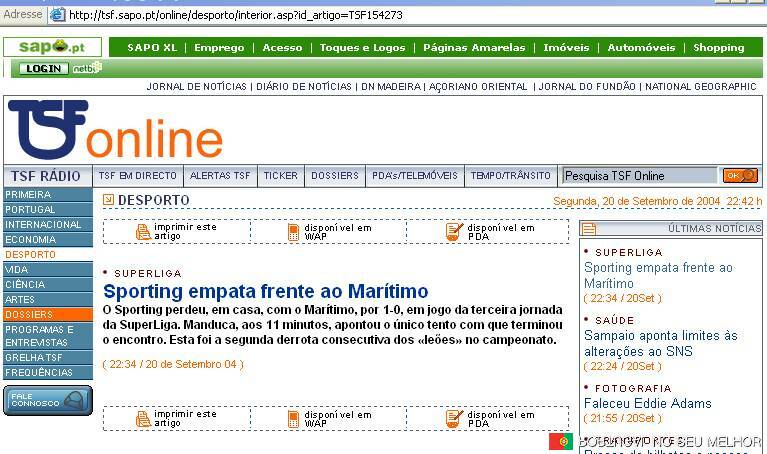This screenshot has height=454, width=767.
Task: Click the top WAP phone icon
Action: [294, 232]
